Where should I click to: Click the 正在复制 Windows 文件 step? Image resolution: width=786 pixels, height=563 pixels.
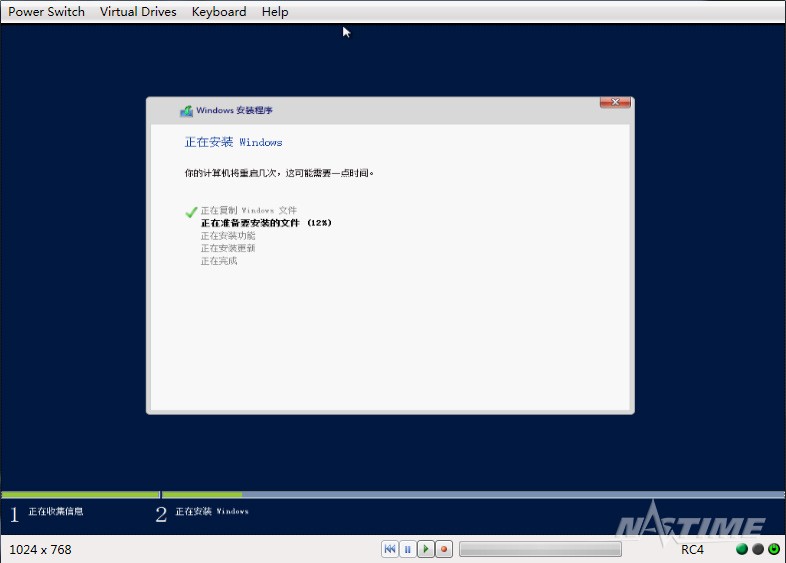249,210
